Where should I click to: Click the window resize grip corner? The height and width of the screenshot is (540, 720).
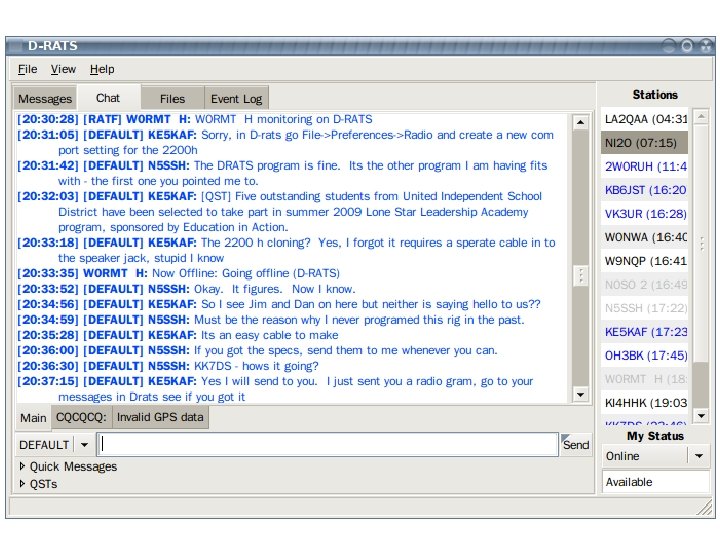coord(704,507)
